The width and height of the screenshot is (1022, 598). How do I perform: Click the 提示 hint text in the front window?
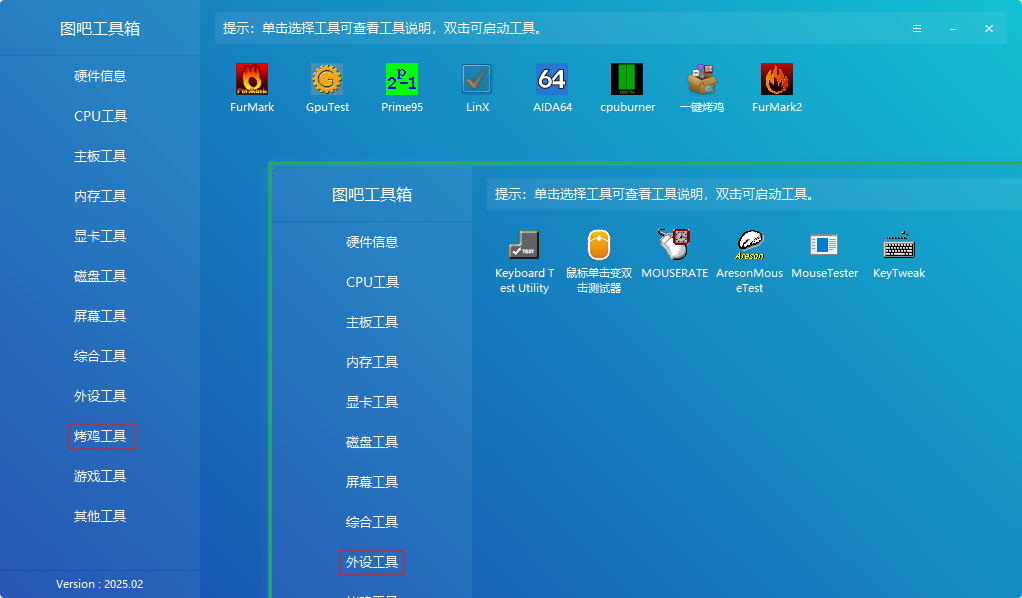[654, 194]
